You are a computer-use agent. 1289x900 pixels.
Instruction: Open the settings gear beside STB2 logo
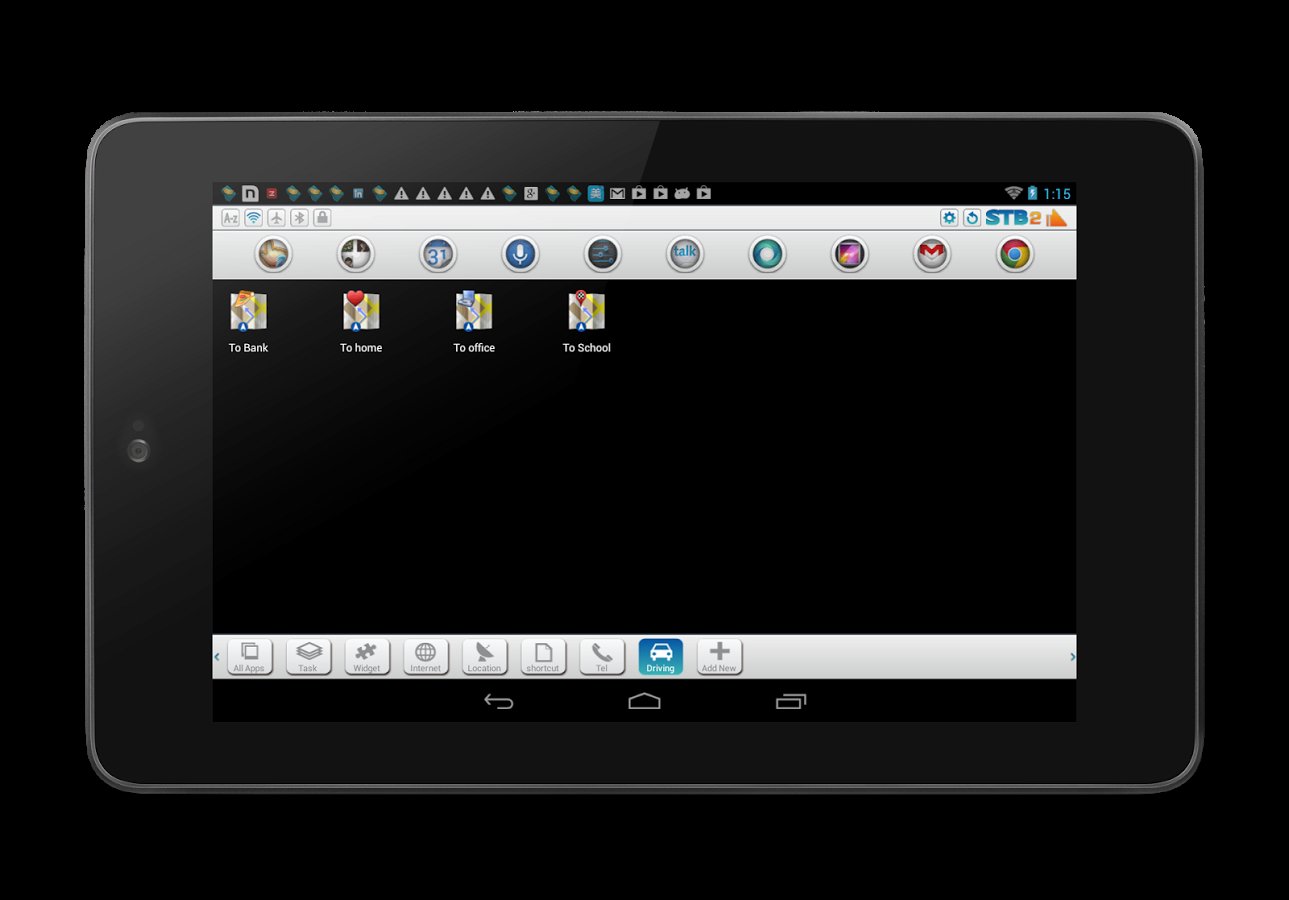948,218
